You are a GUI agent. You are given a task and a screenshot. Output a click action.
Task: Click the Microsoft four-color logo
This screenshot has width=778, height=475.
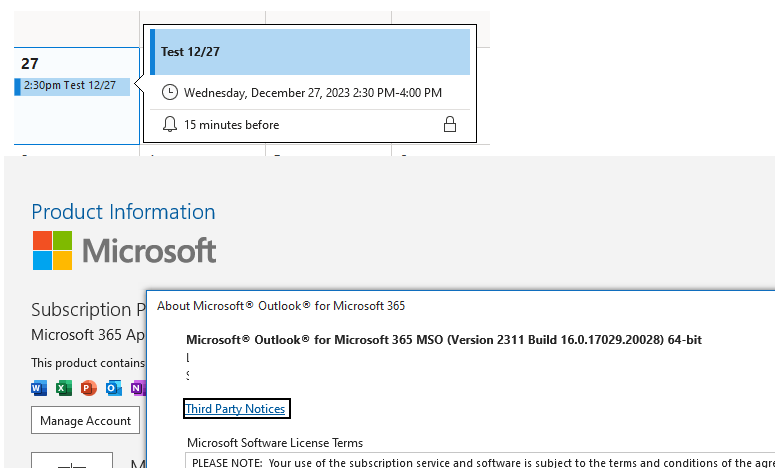52,250
